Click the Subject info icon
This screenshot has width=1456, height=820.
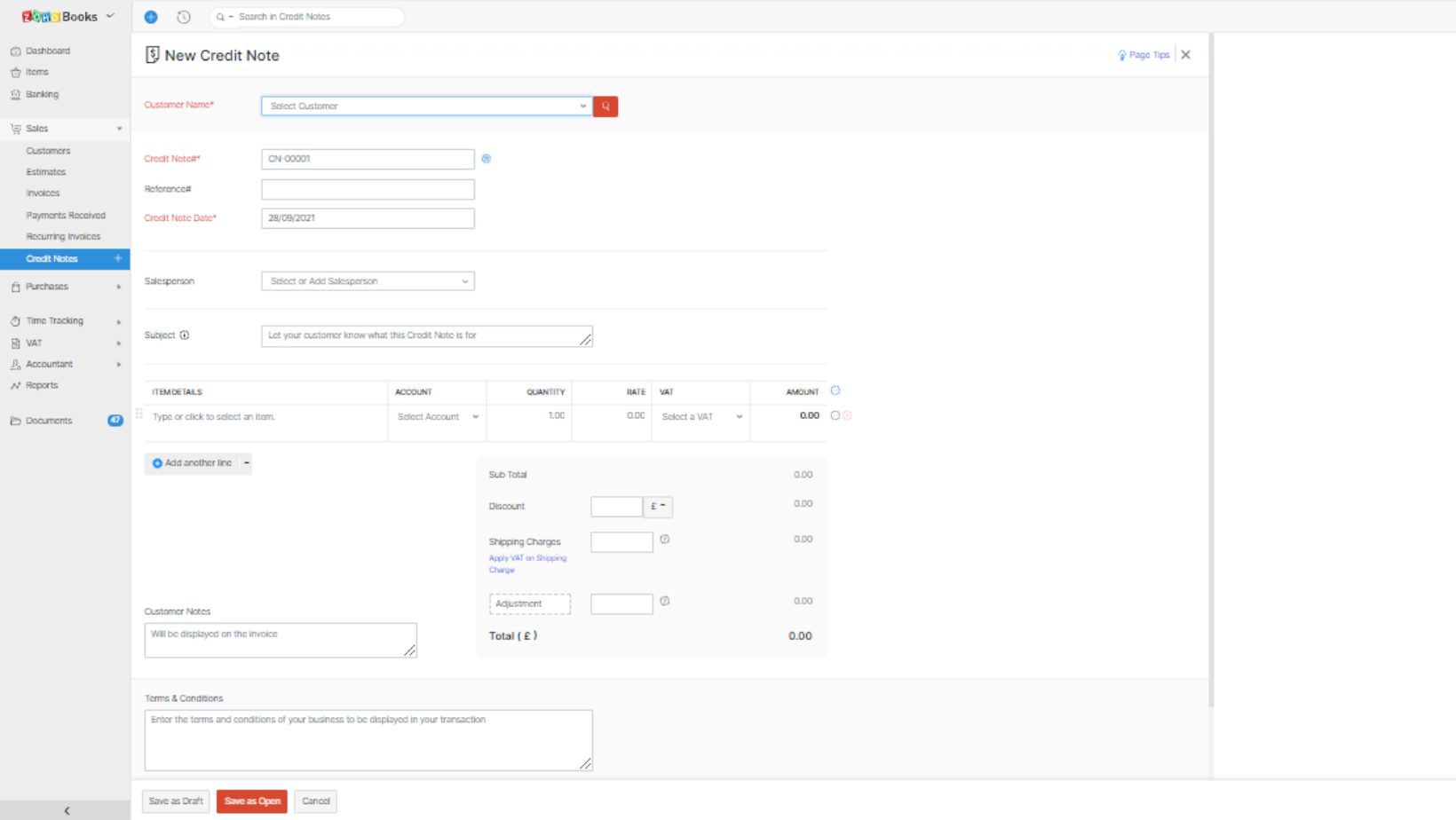[185, 335]
